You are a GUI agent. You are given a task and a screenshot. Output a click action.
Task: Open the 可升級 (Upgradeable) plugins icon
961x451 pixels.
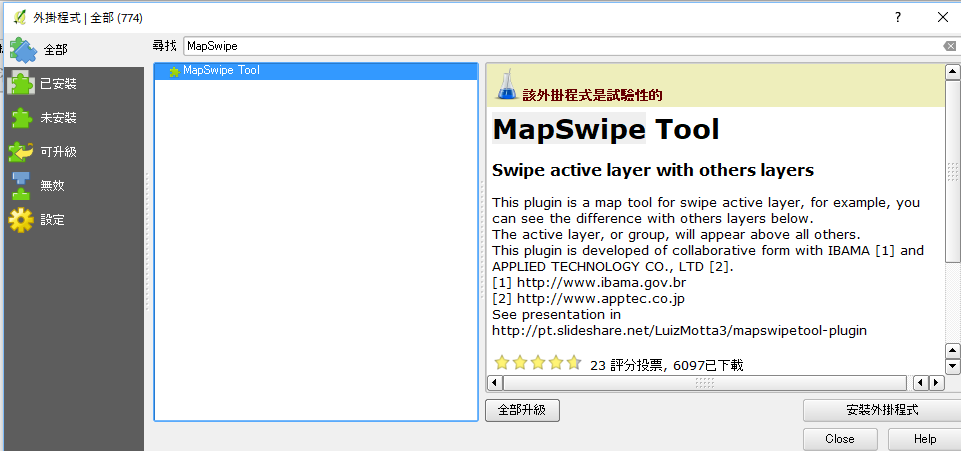coord(21,151)
